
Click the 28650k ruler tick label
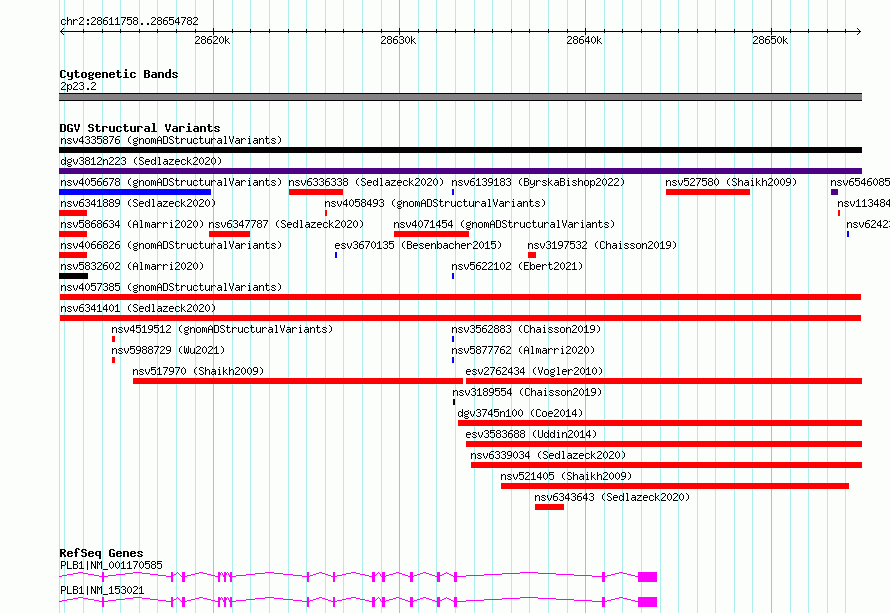coord(770,40)
